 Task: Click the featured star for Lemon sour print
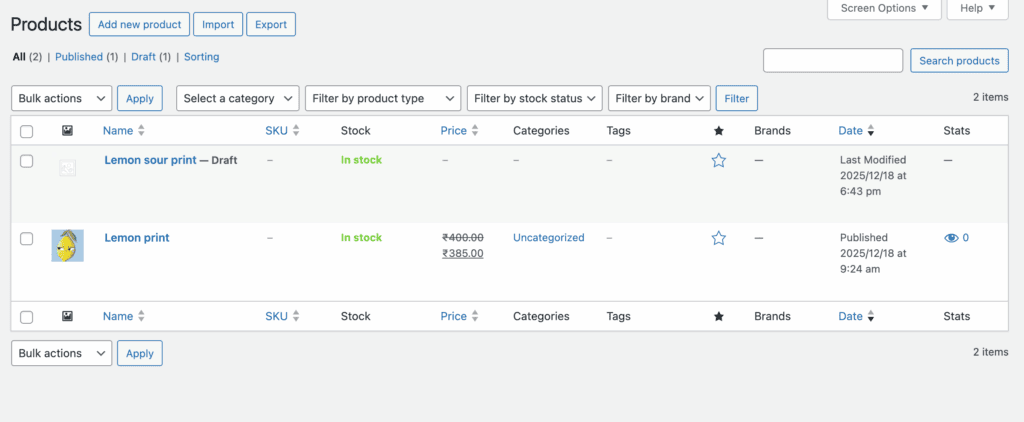pyautogui.click(x=718, y=160)
